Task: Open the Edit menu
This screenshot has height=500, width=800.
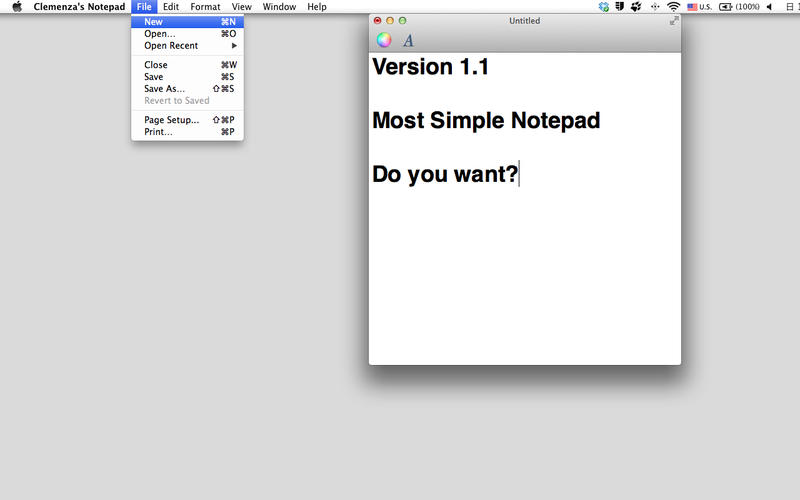Action: pos(171,7)
